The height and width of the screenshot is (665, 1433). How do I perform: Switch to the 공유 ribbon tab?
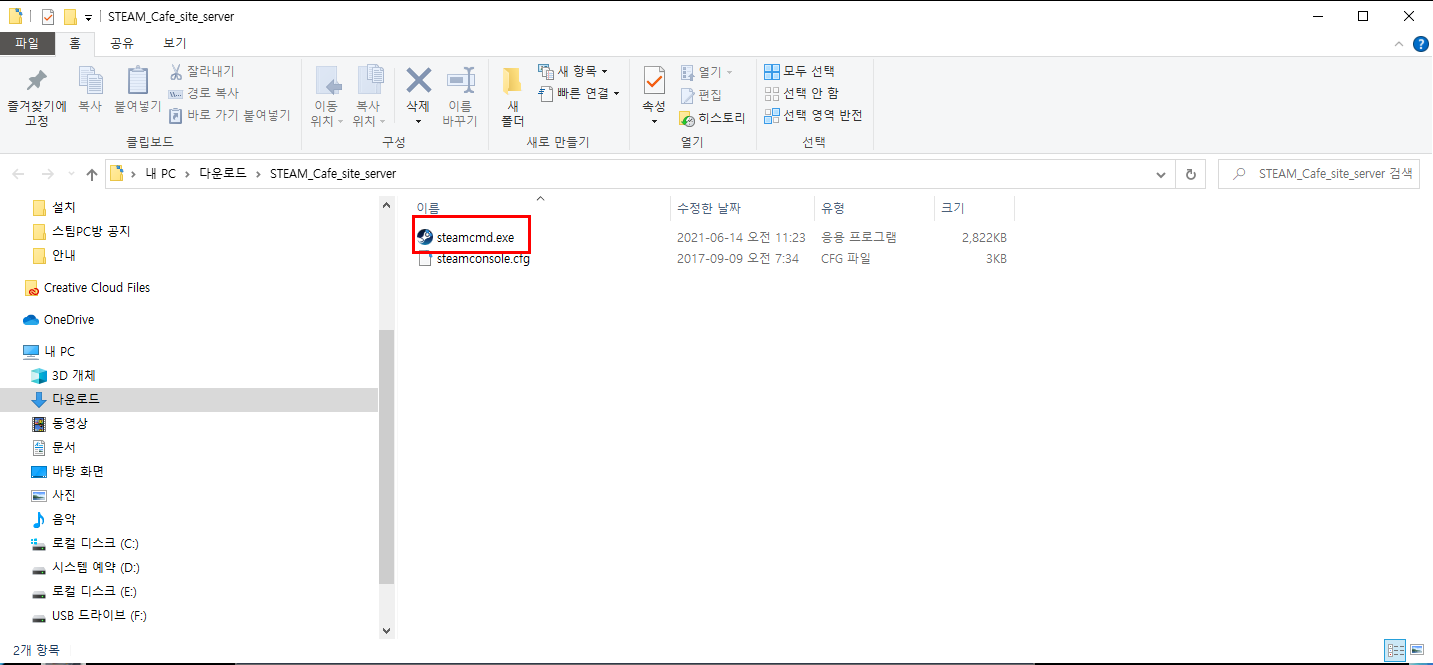coord(122,43)
